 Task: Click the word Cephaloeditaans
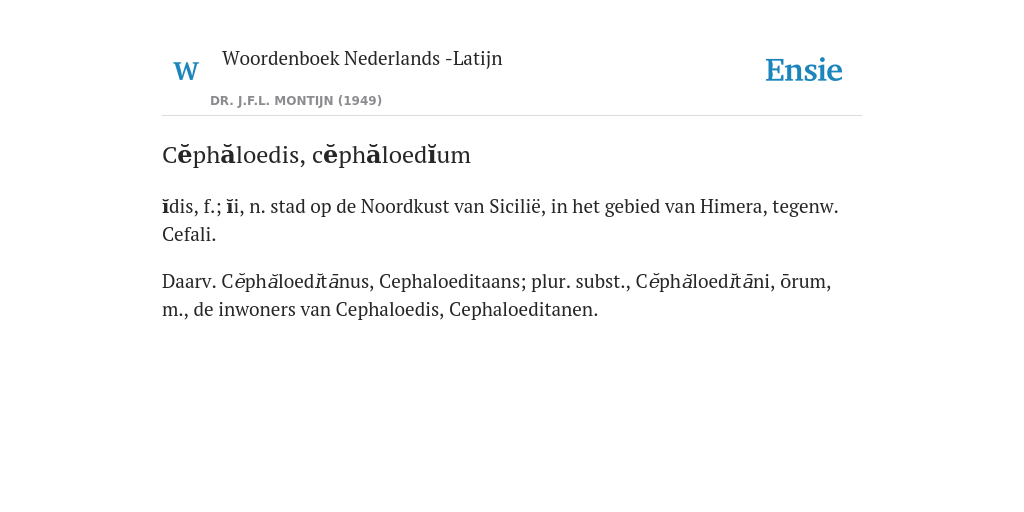[x=453, y=281]
